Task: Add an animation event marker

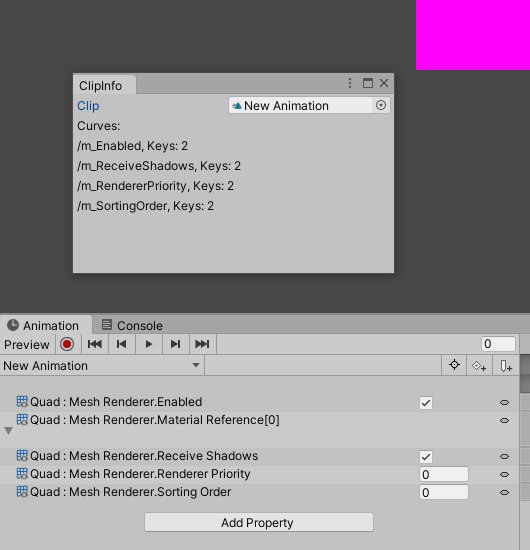Action: click(506, 366)
